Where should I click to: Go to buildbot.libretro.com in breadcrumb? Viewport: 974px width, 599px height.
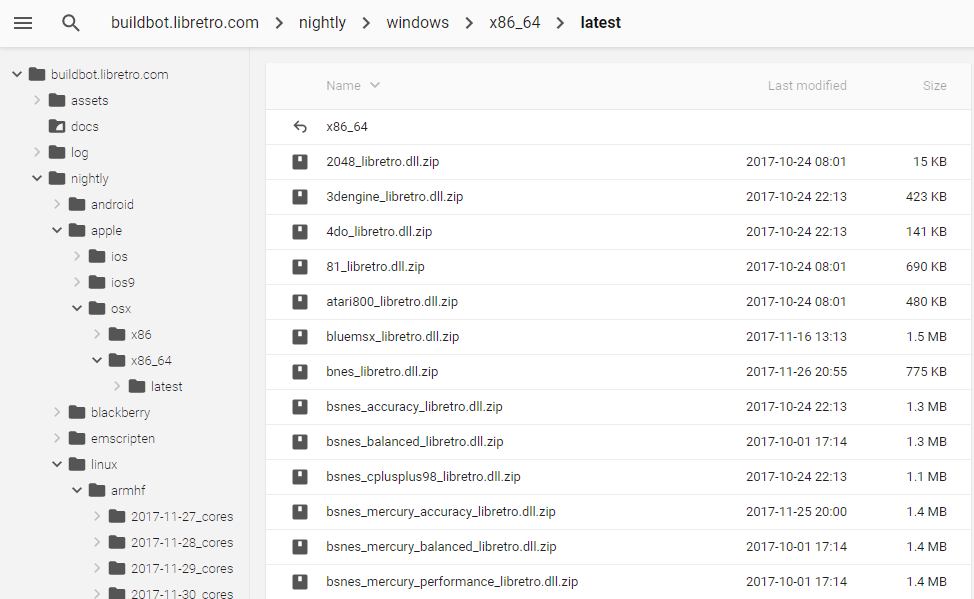tap(184, 23)
